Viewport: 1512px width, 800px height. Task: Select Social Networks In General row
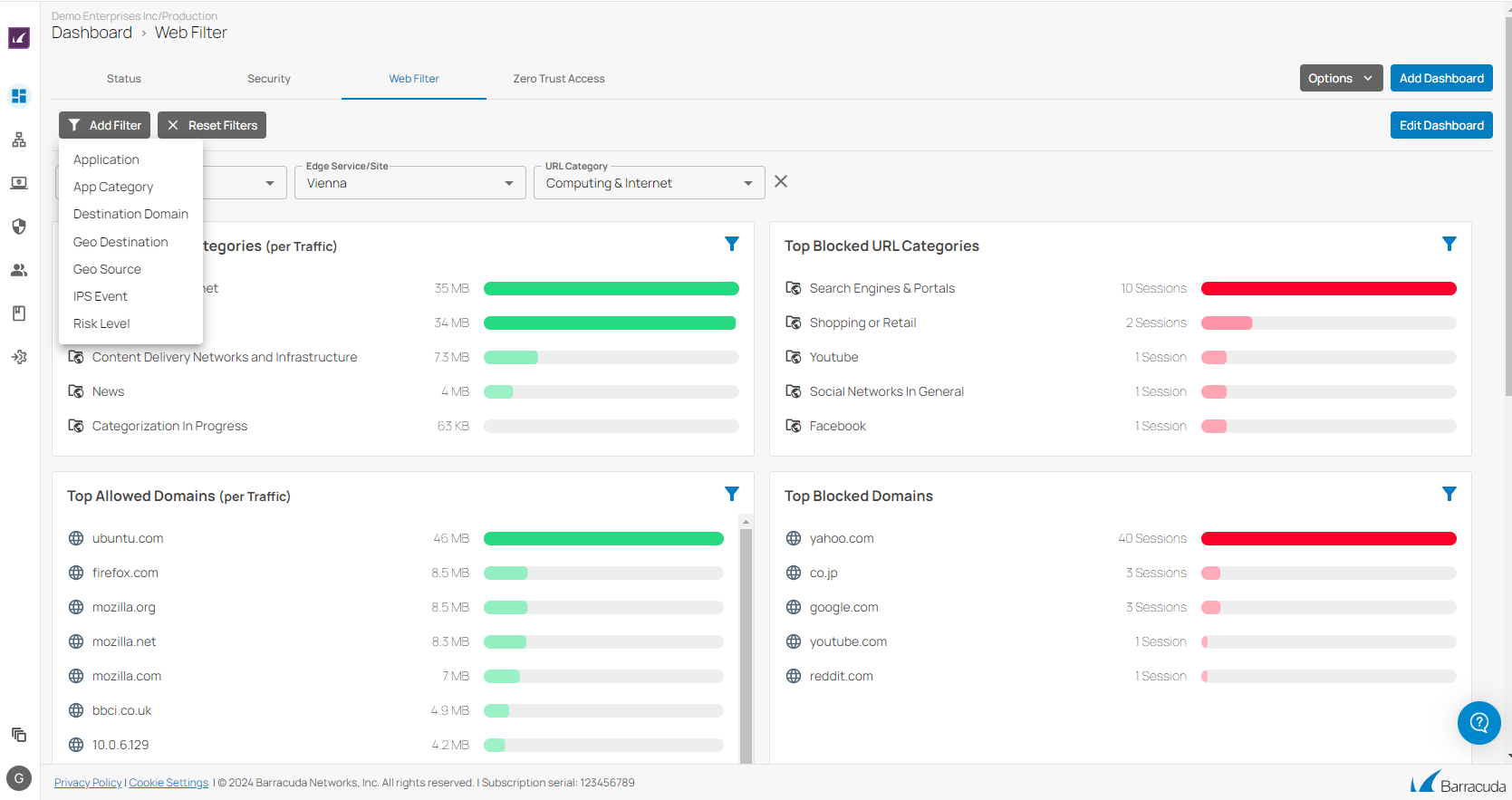tap(1121, 391)
